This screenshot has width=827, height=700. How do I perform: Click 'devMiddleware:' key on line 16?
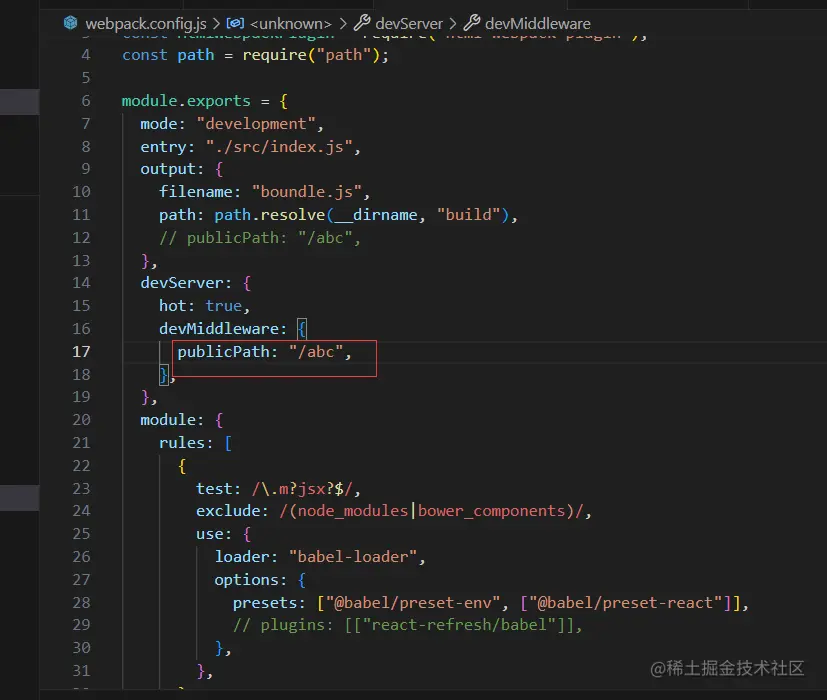click(x=223, y=329)
